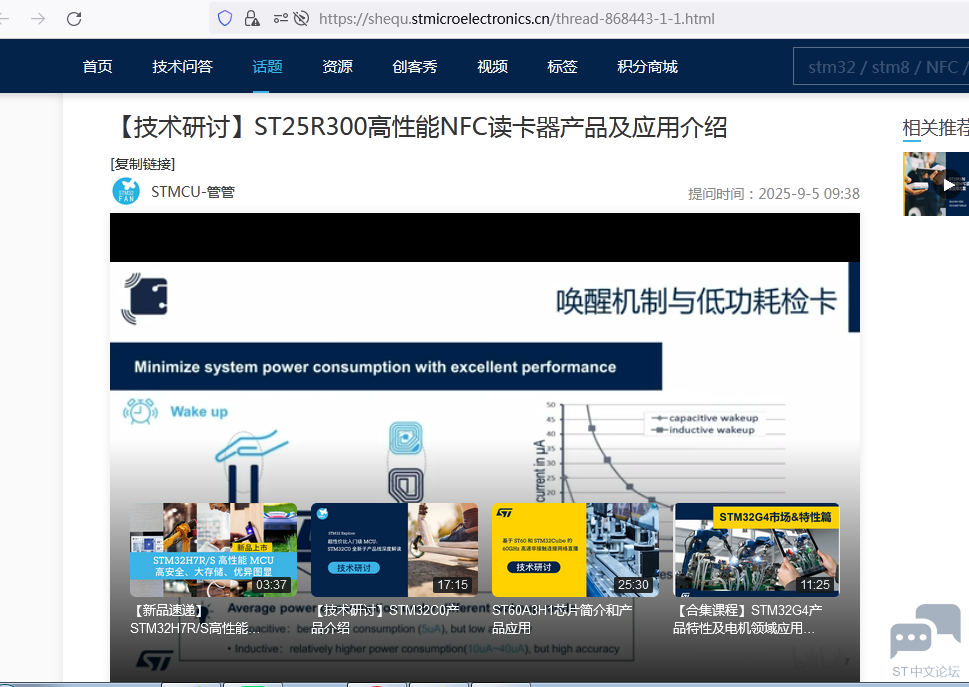Switch to the 技术问答 tab
The image size is (969, 687).
pyautogui.click(x=182, y=66)
